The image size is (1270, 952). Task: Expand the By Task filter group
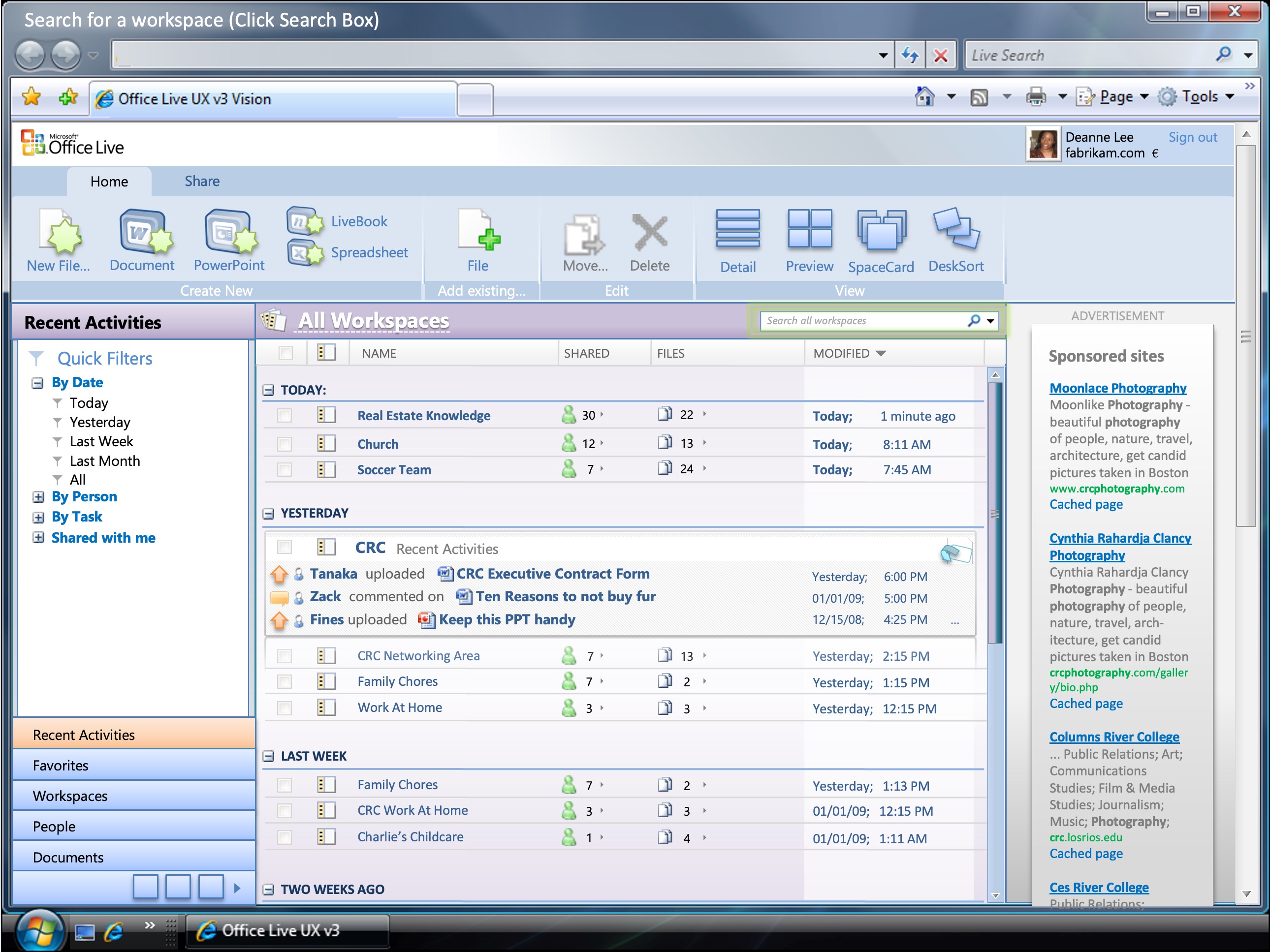pos(38,518)
